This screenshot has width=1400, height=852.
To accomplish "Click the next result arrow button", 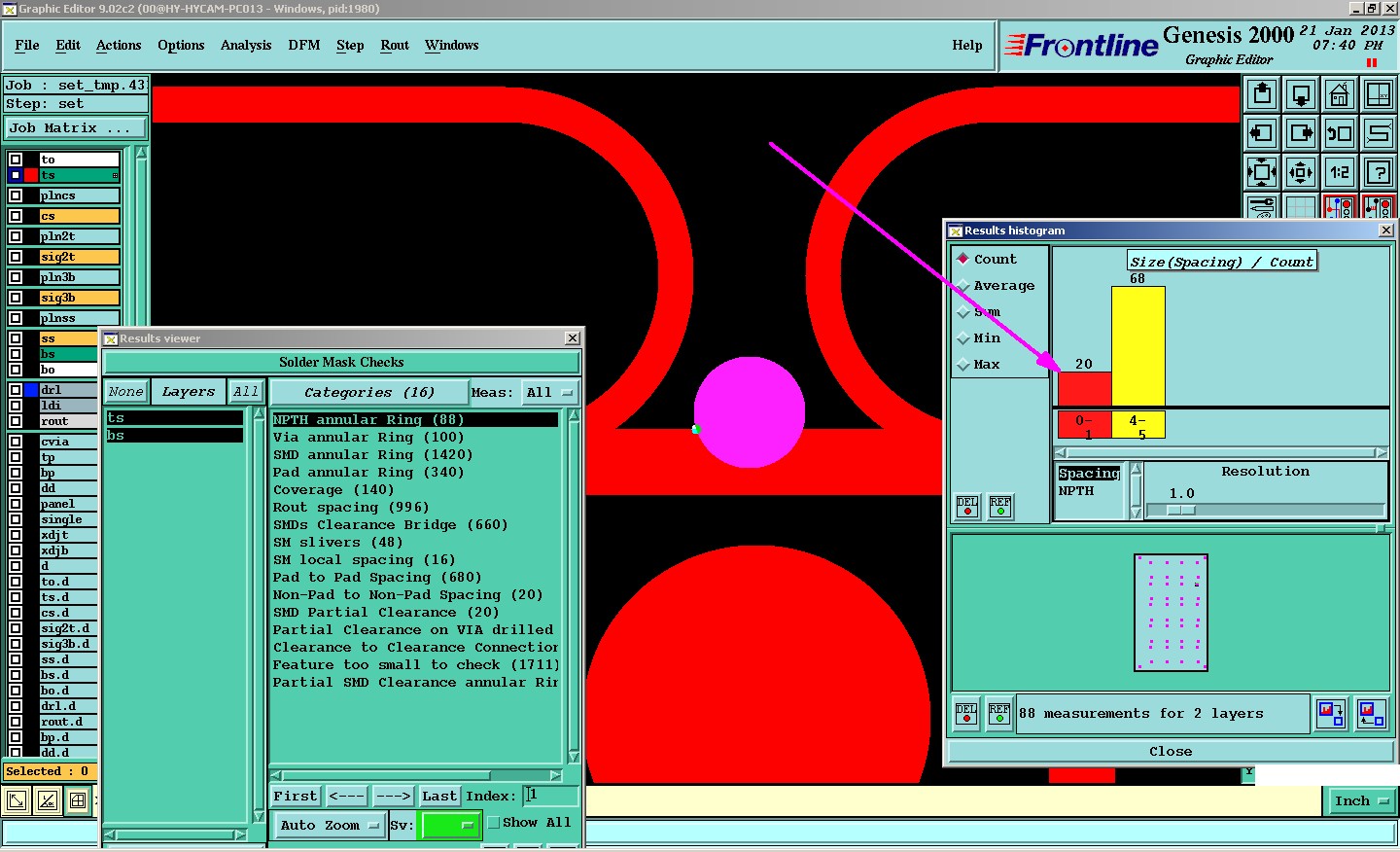I will click(x=394, y=796).
